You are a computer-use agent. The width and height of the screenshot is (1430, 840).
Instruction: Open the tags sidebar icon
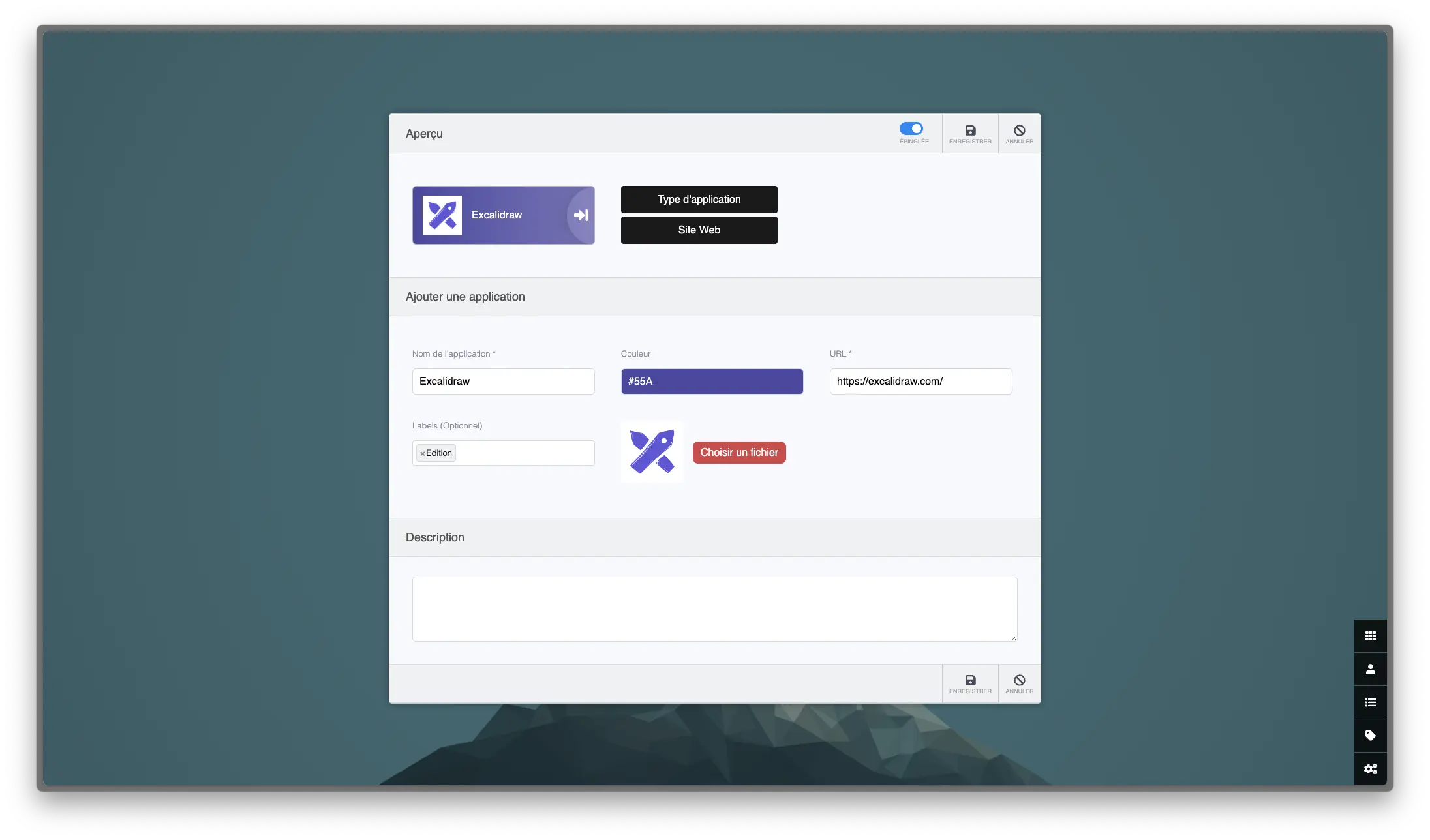click(1370, 736)
